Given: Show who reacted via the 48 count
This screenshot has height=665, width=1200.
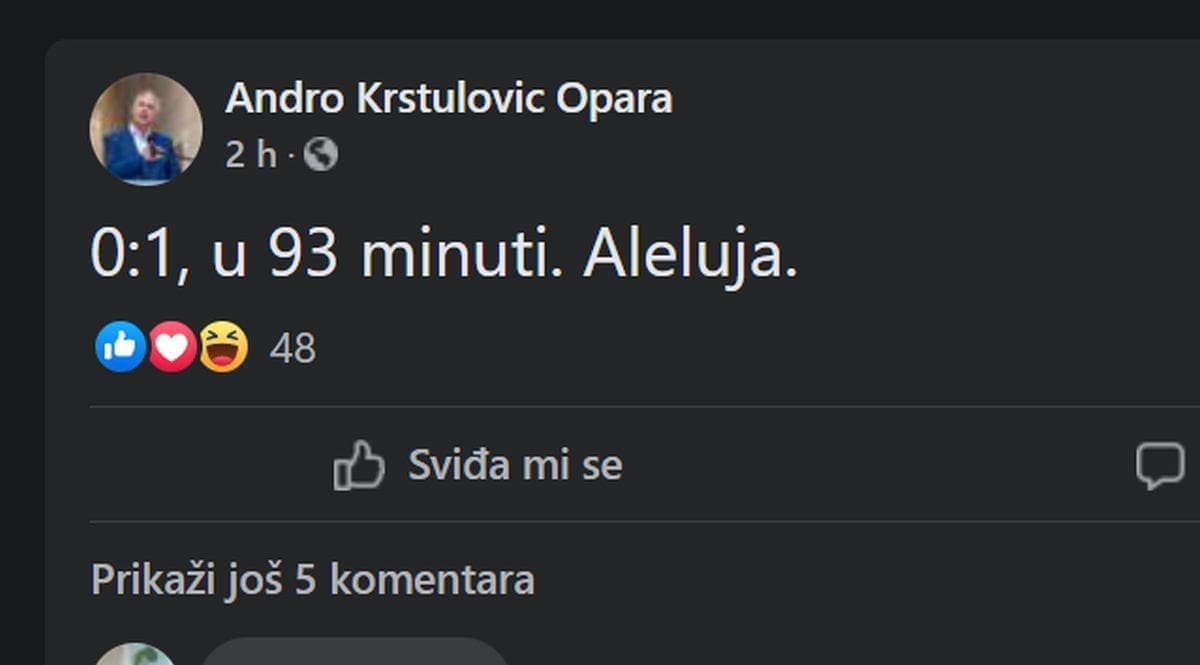Looking at the screenshot, I should [x=293, y=348].
